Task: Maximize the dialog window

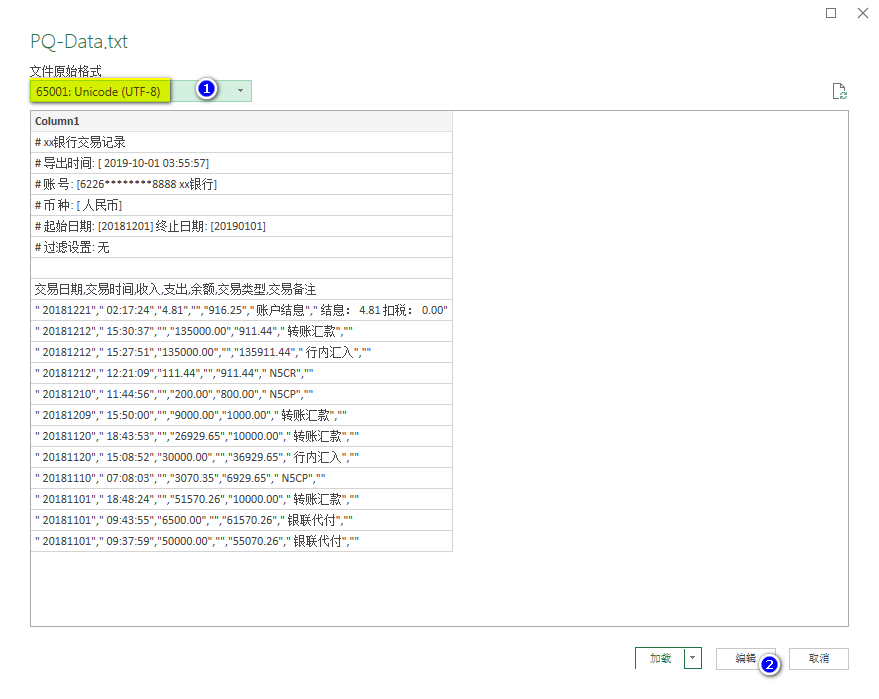Action: (831, 13)
